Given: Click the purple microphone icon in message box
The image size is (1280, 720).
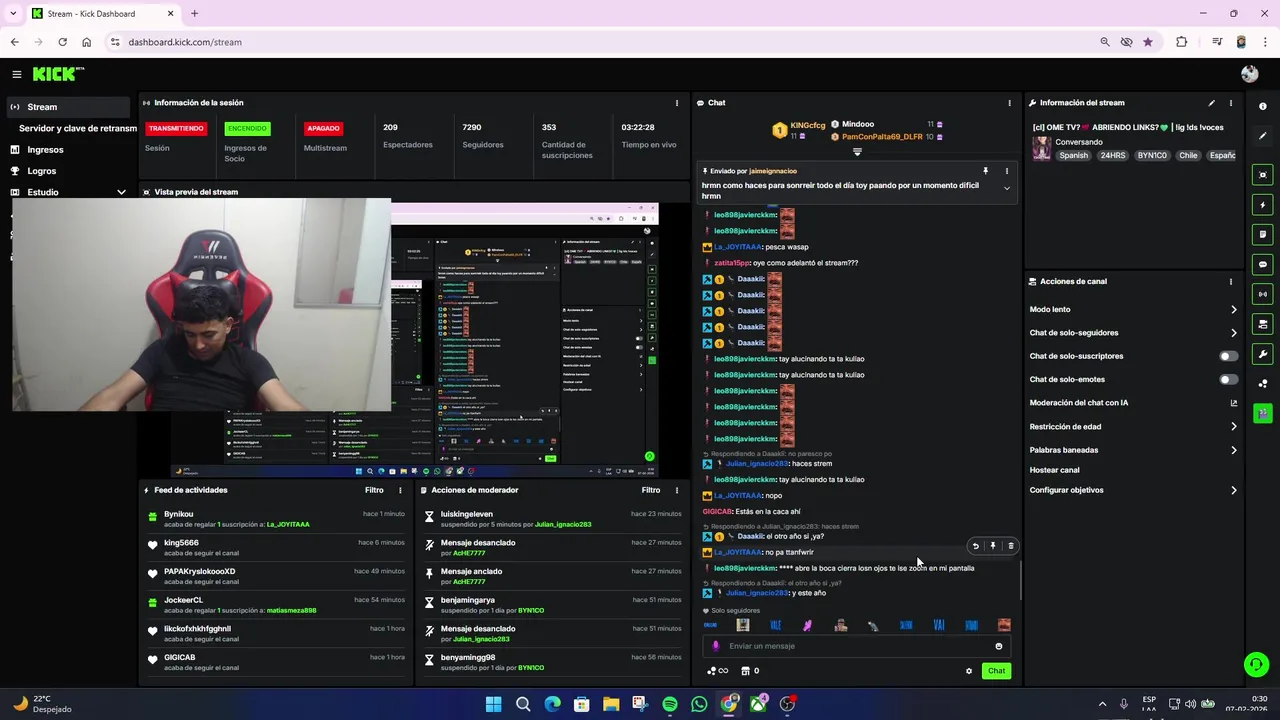Looking at the screenshot, I should (715, 646).
